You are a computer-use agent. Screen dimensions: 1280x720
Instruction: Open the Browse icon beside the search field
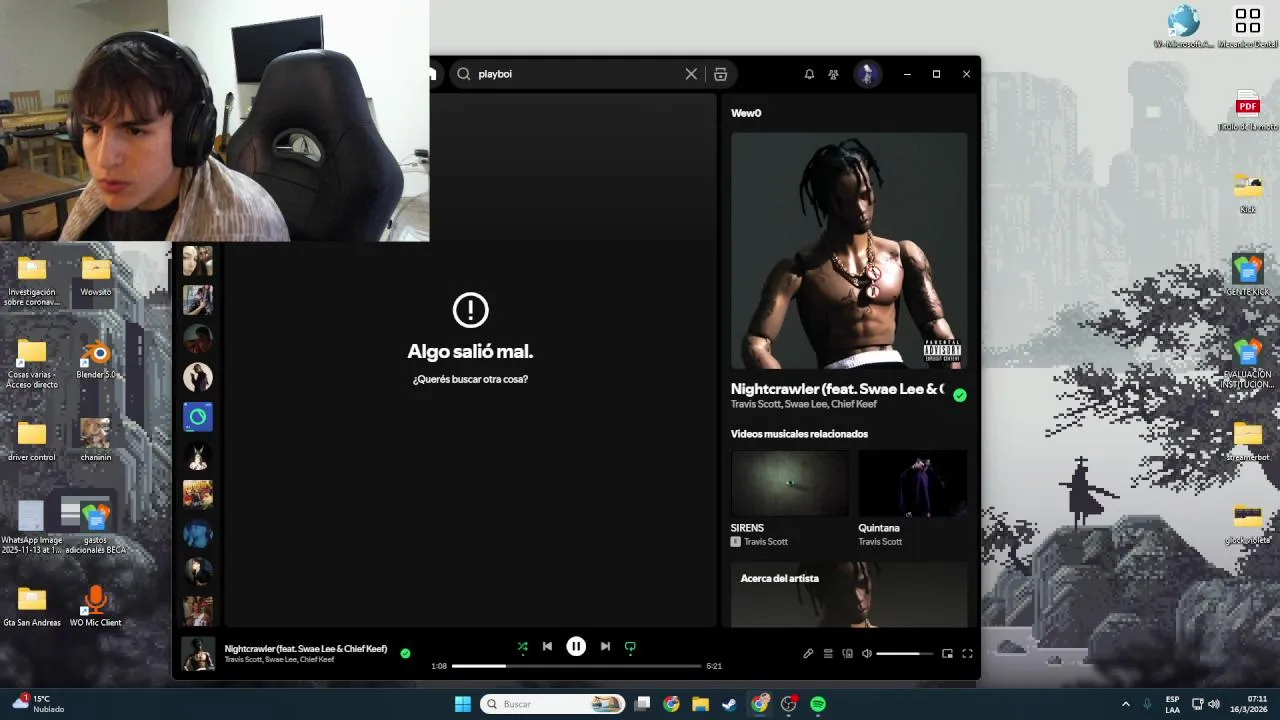(x=720, y=74)
